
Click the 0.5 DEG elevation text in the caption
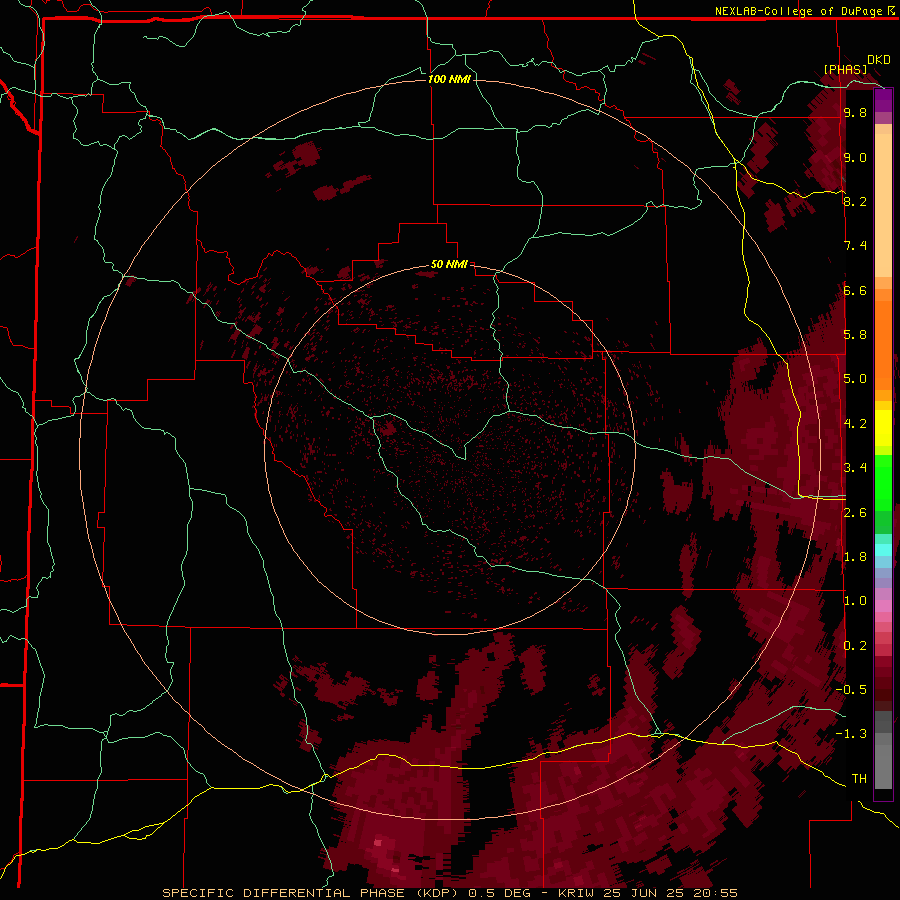[499, 893]
